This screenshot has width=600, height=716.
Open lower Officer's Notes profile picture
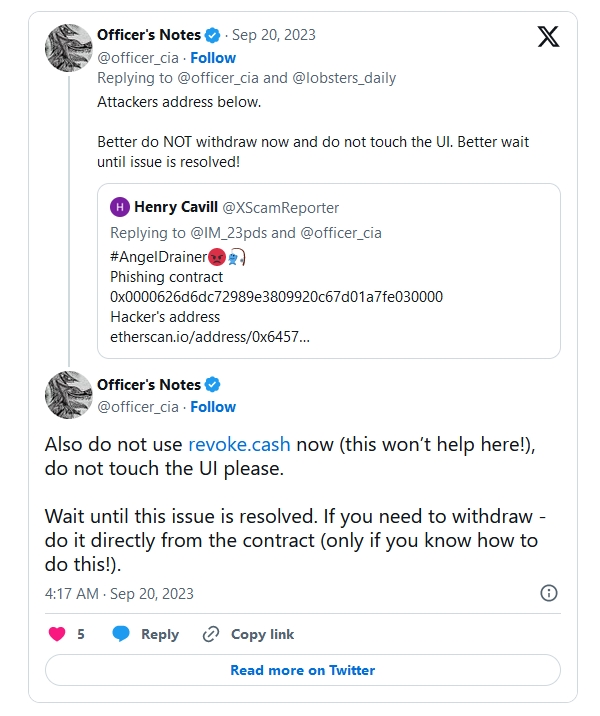coord(69,395)
